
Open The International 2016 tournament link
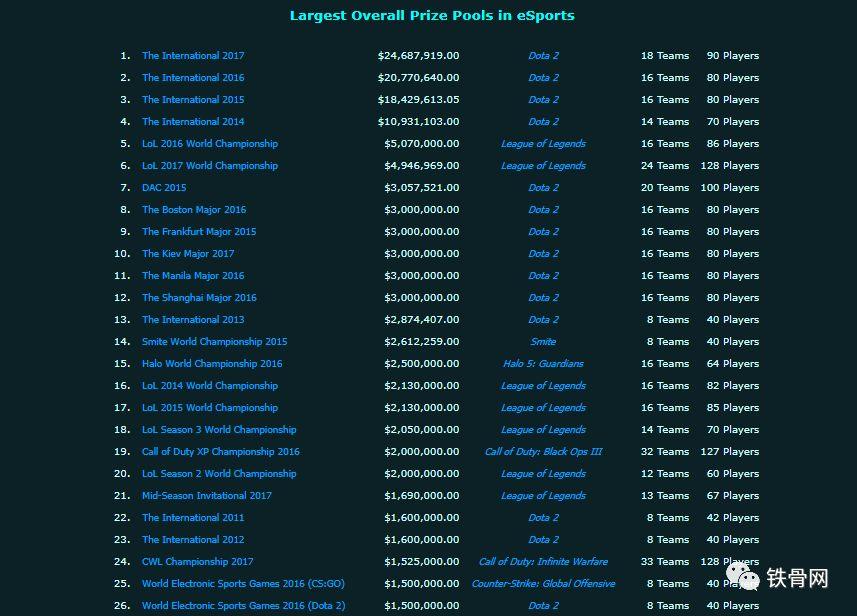pyautogui.click(x=193, y=78)
